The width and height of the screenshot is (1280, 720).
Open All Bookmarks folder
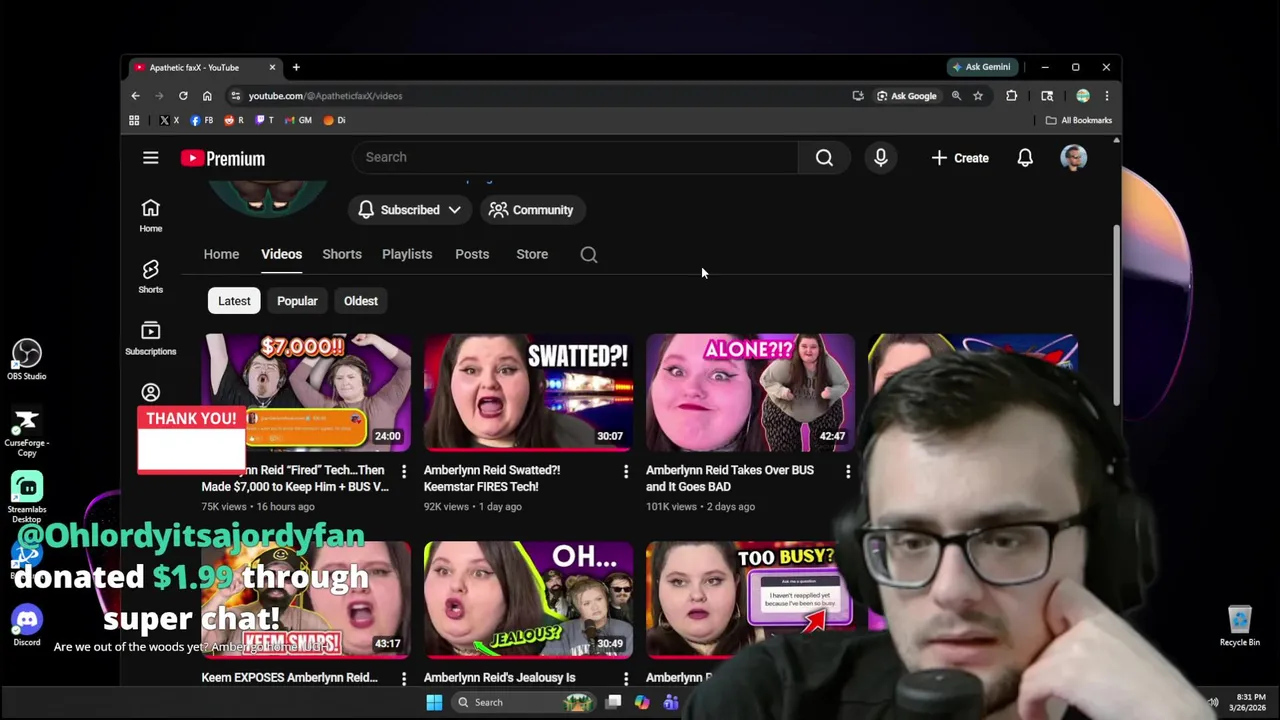(x=1078, y=120)
